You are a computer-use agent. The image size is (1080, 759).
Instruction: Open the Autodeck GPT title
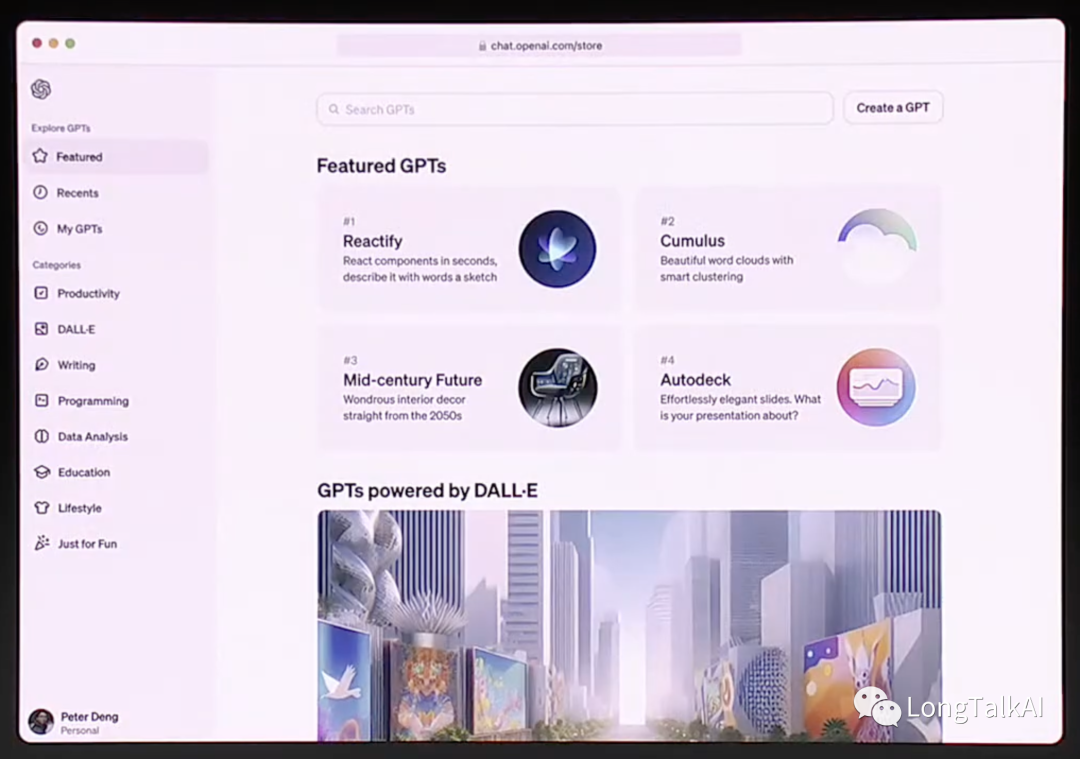tap(696, 380)
